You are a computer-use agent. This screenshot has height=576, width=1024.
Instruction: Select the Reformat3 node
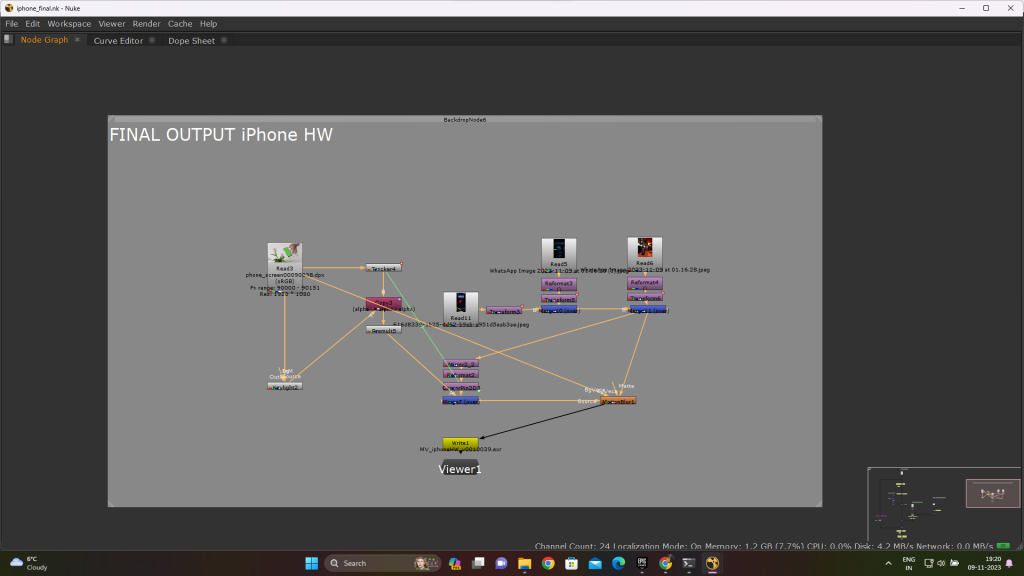[x=559, y=284]
